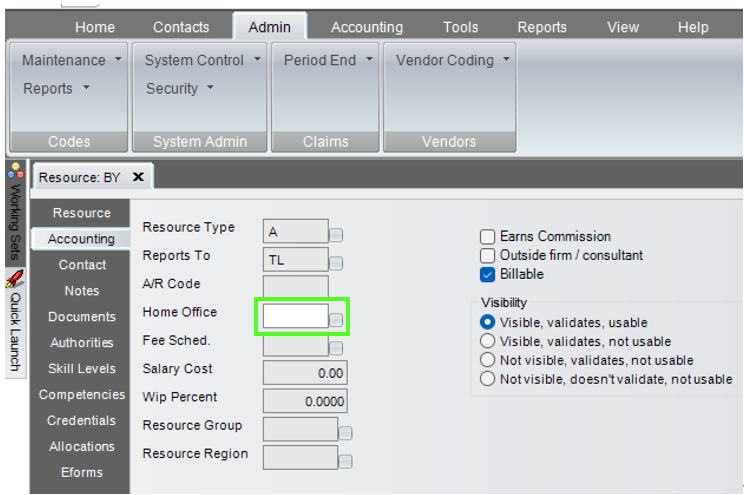744x495 pixels.
Task: Switch to the Accounting ribbon tab
Action: (367, 27)
